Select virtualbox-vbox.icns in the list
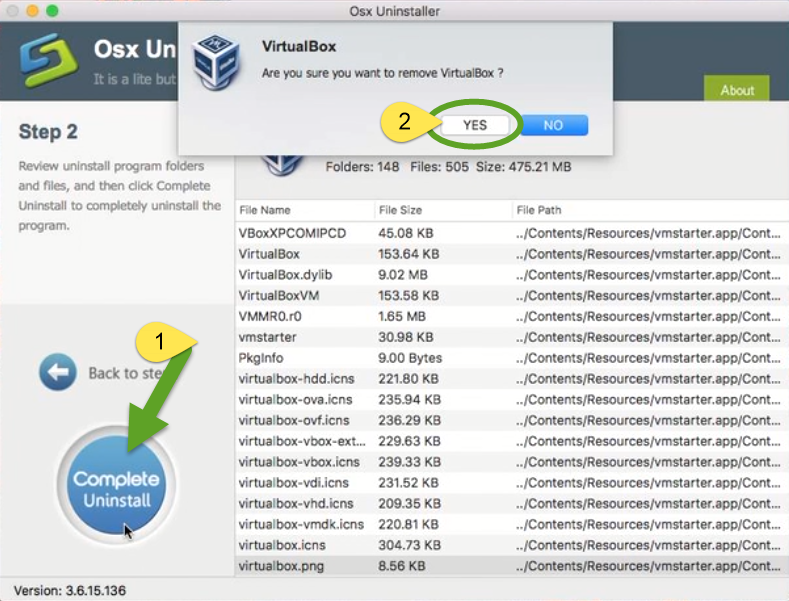The height and width of the screenshot is (601, 789). [512, 462]
